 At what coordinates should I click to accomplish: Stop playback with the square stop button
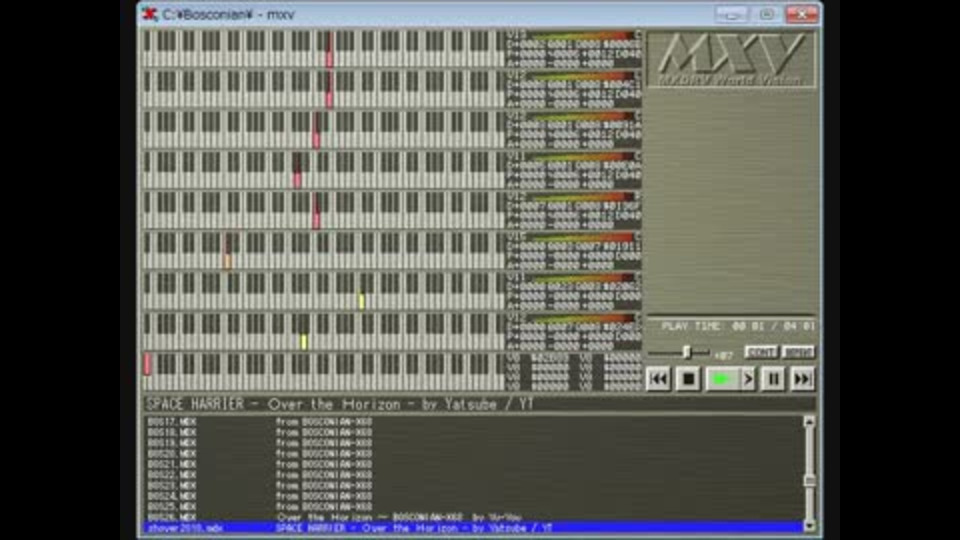688,379
